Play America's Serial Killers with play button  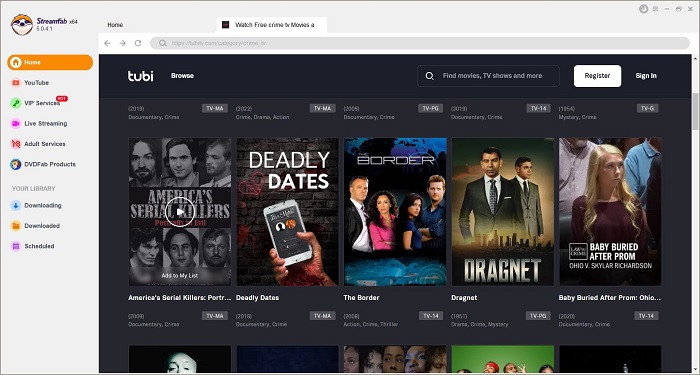[x=180, y=212]
